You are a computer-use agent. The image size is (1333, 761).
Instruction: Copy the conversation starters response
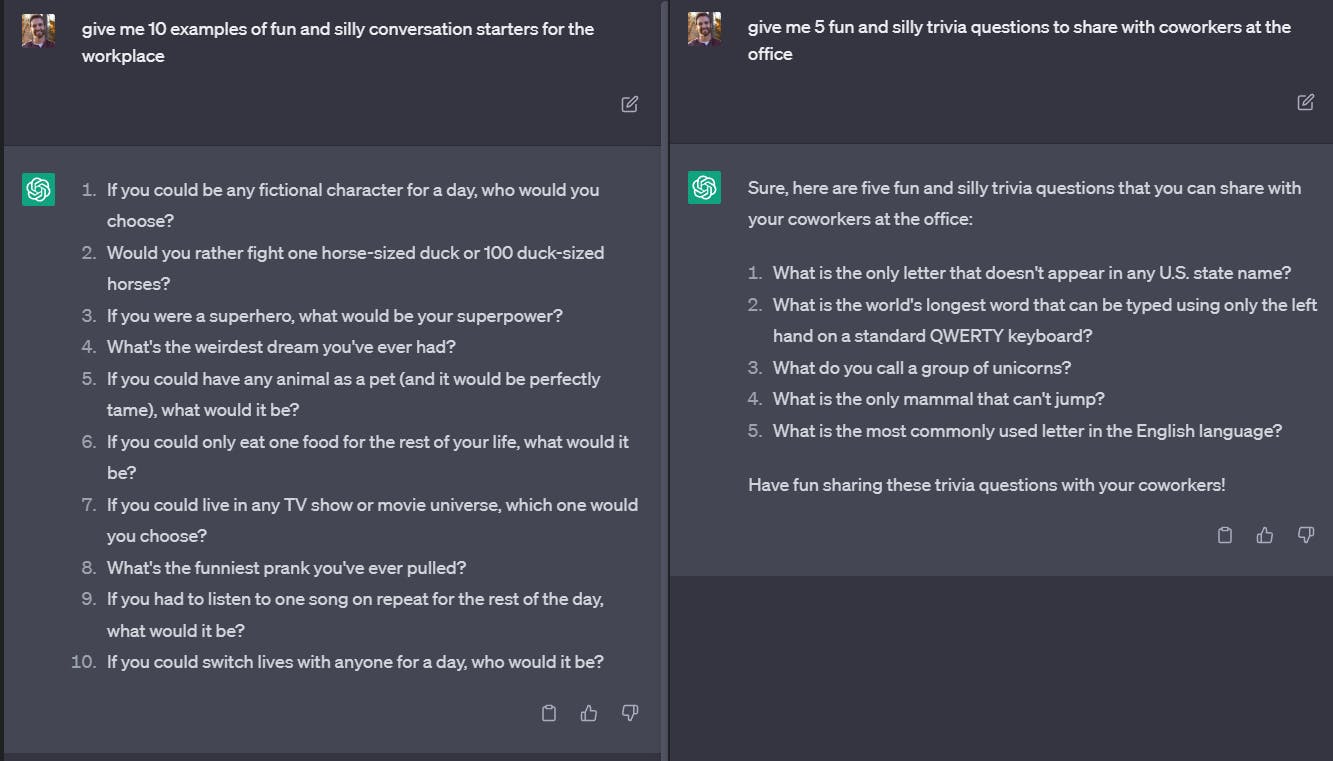548,713
